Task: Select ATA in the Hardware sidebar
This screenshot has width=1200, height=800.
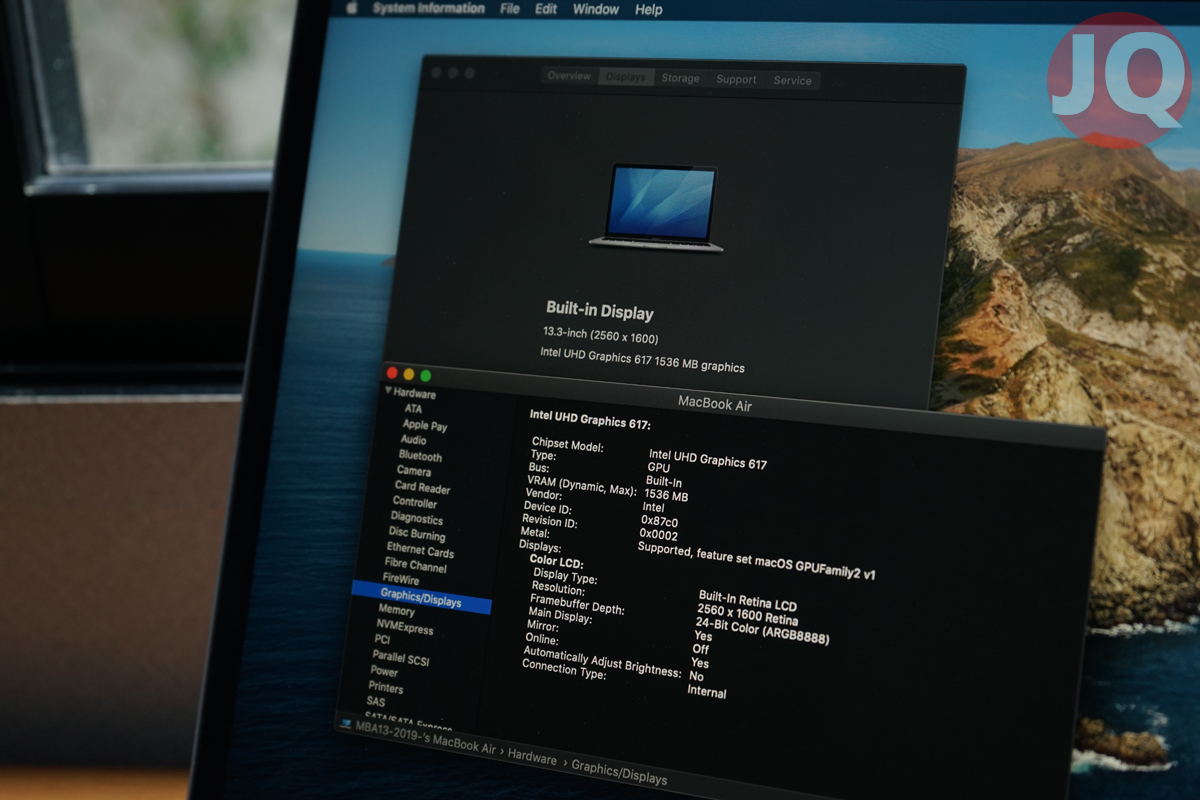Action: coord(413,409)
